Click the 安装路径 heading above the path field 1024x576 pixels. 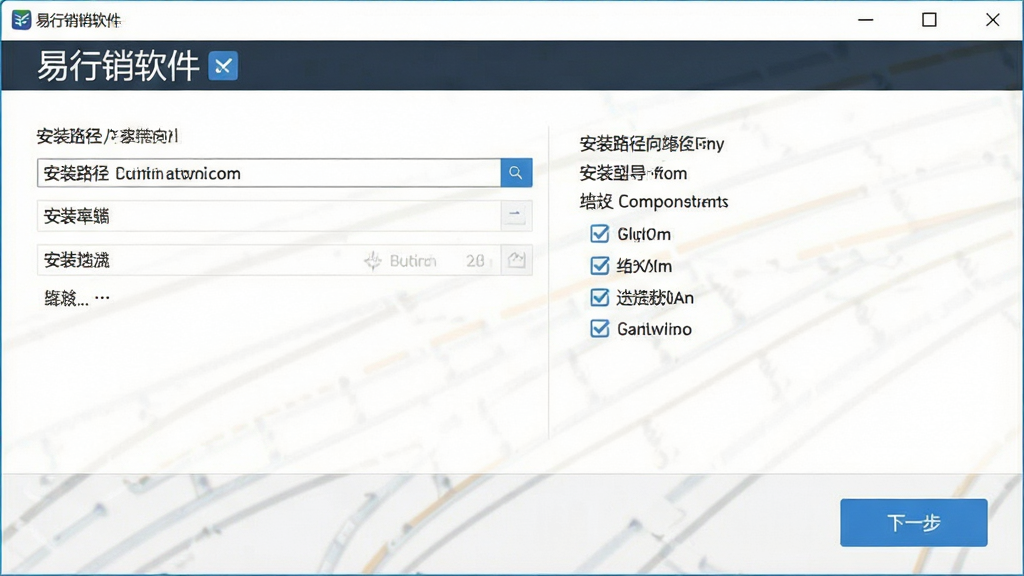[x=107, y=136]
